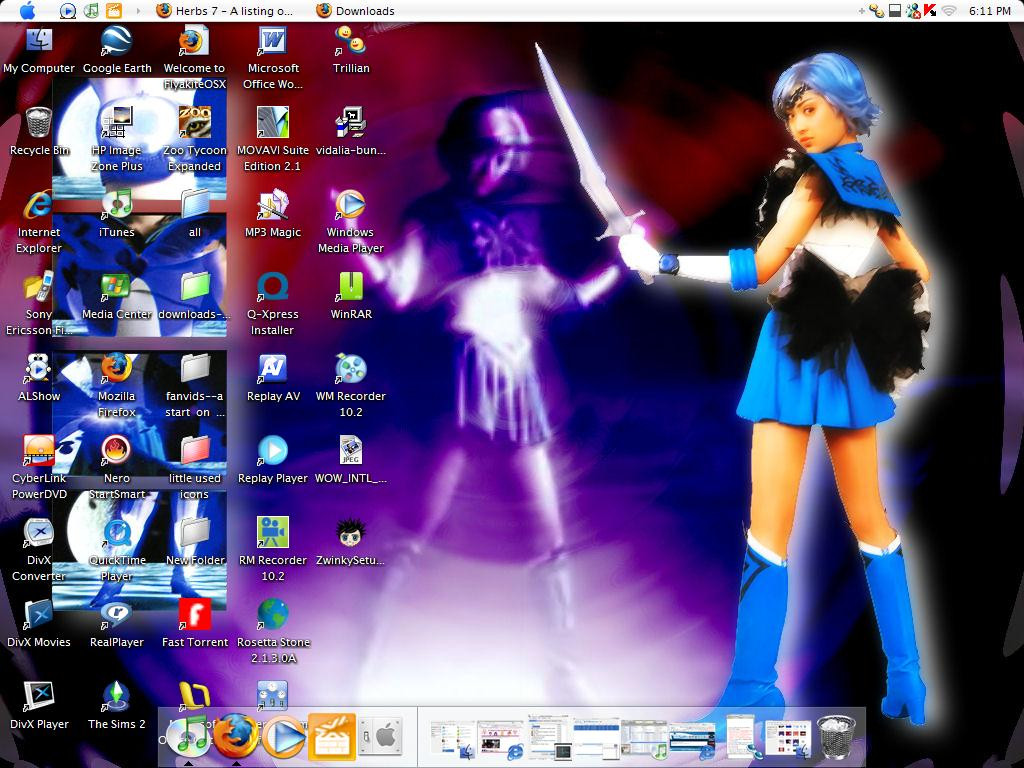Expand the quick launch overflow arrow
The height and width of the screenshot is (768, 1024).
point(138,10)
